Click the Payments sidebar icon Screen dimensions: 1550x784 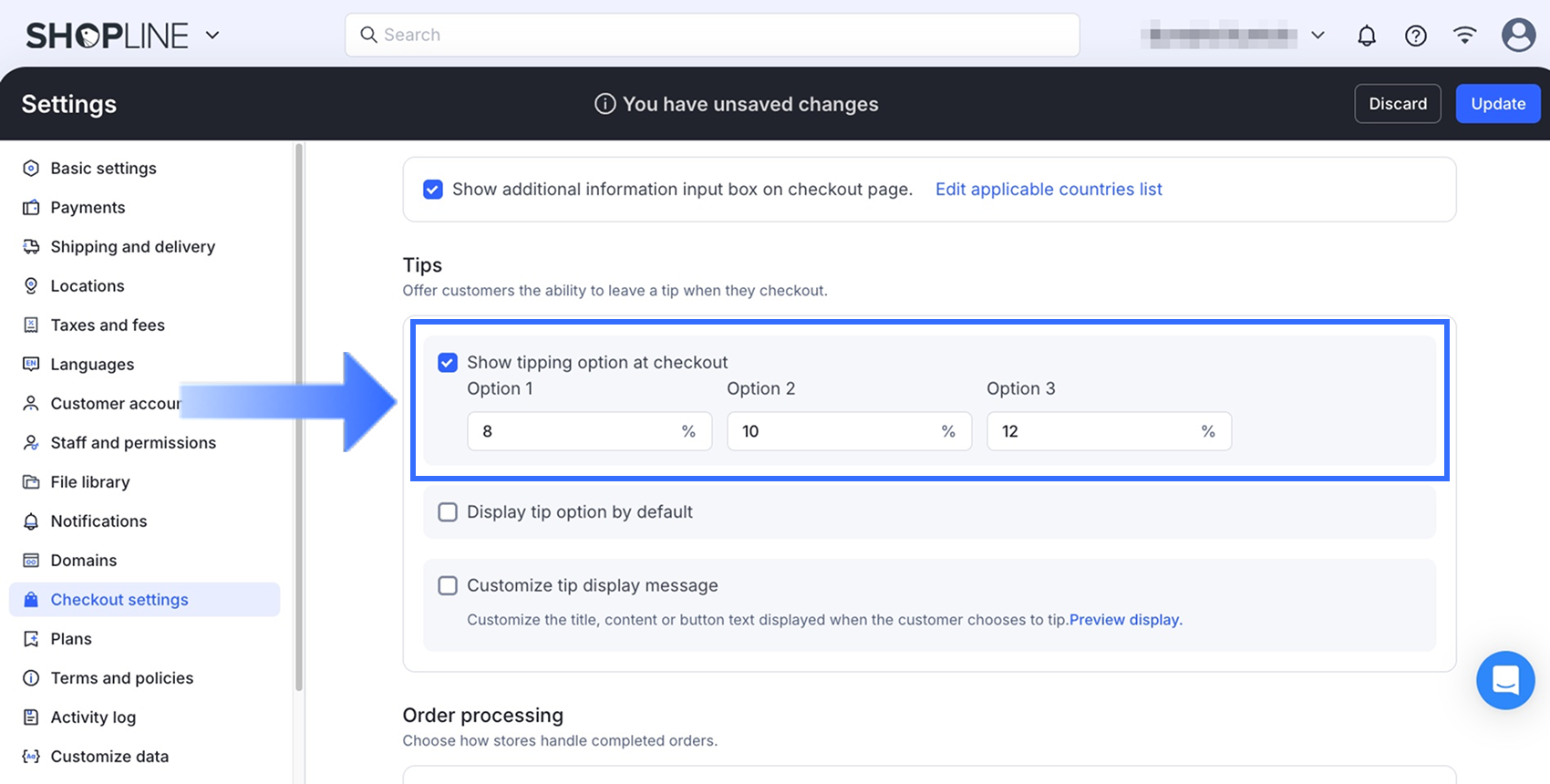[x=31, y=208]
